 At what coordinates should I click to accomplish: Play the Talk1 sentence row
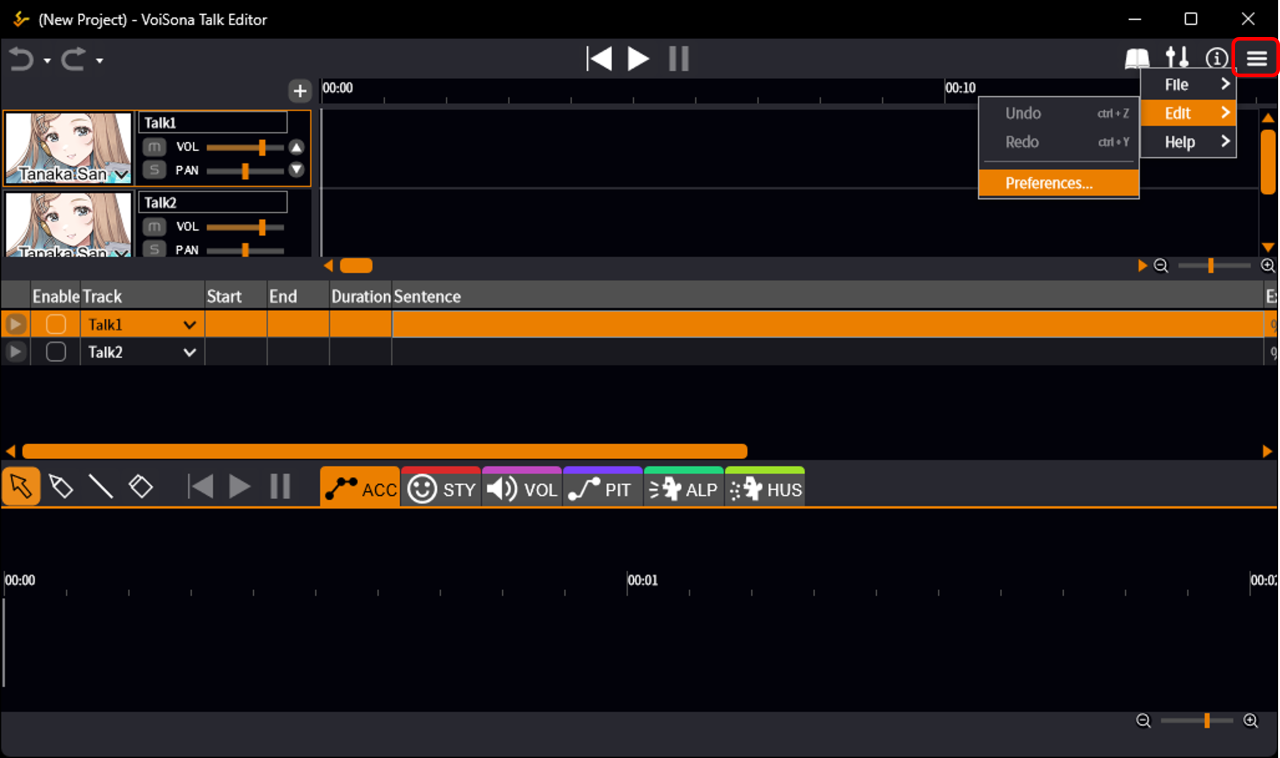click(15, 324)
